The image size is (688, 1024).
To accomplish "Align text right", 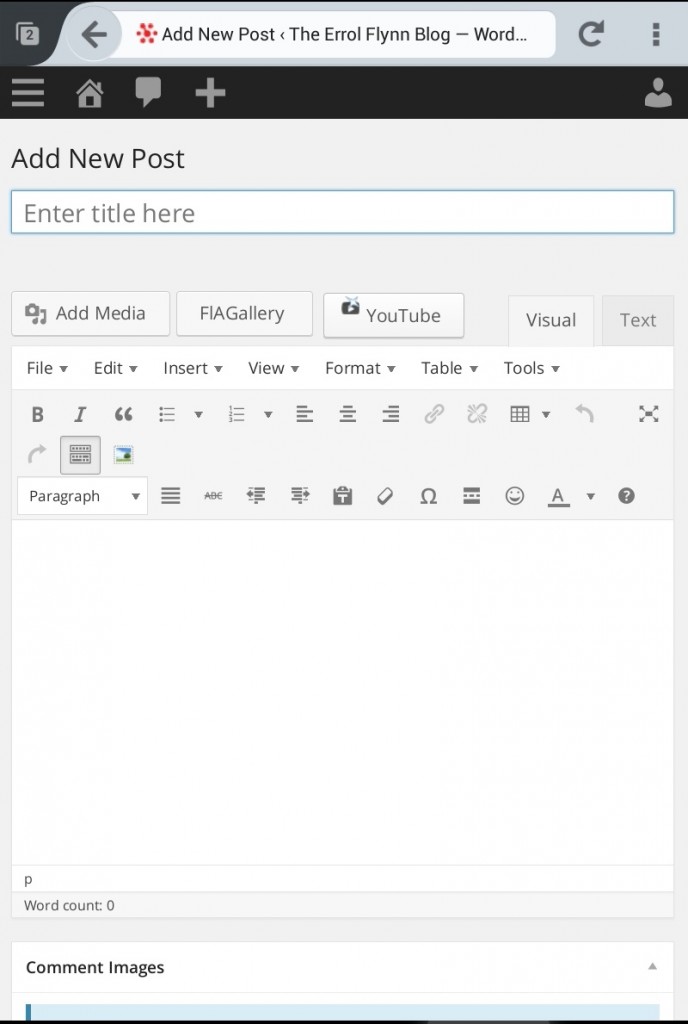I will click(390, 414).
